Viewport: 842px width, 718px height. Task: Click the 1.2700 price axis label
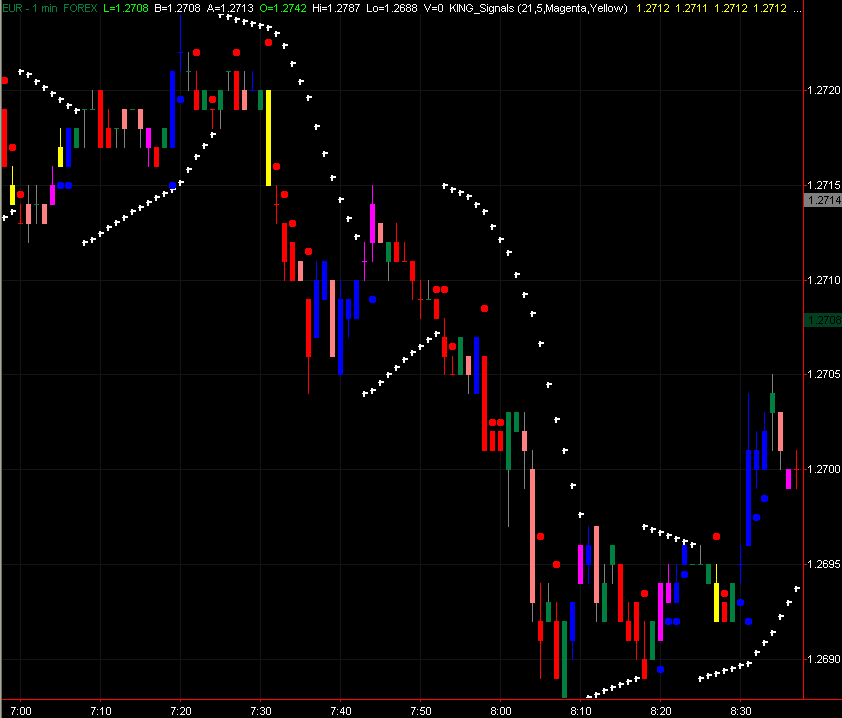[x=824, y=469]
